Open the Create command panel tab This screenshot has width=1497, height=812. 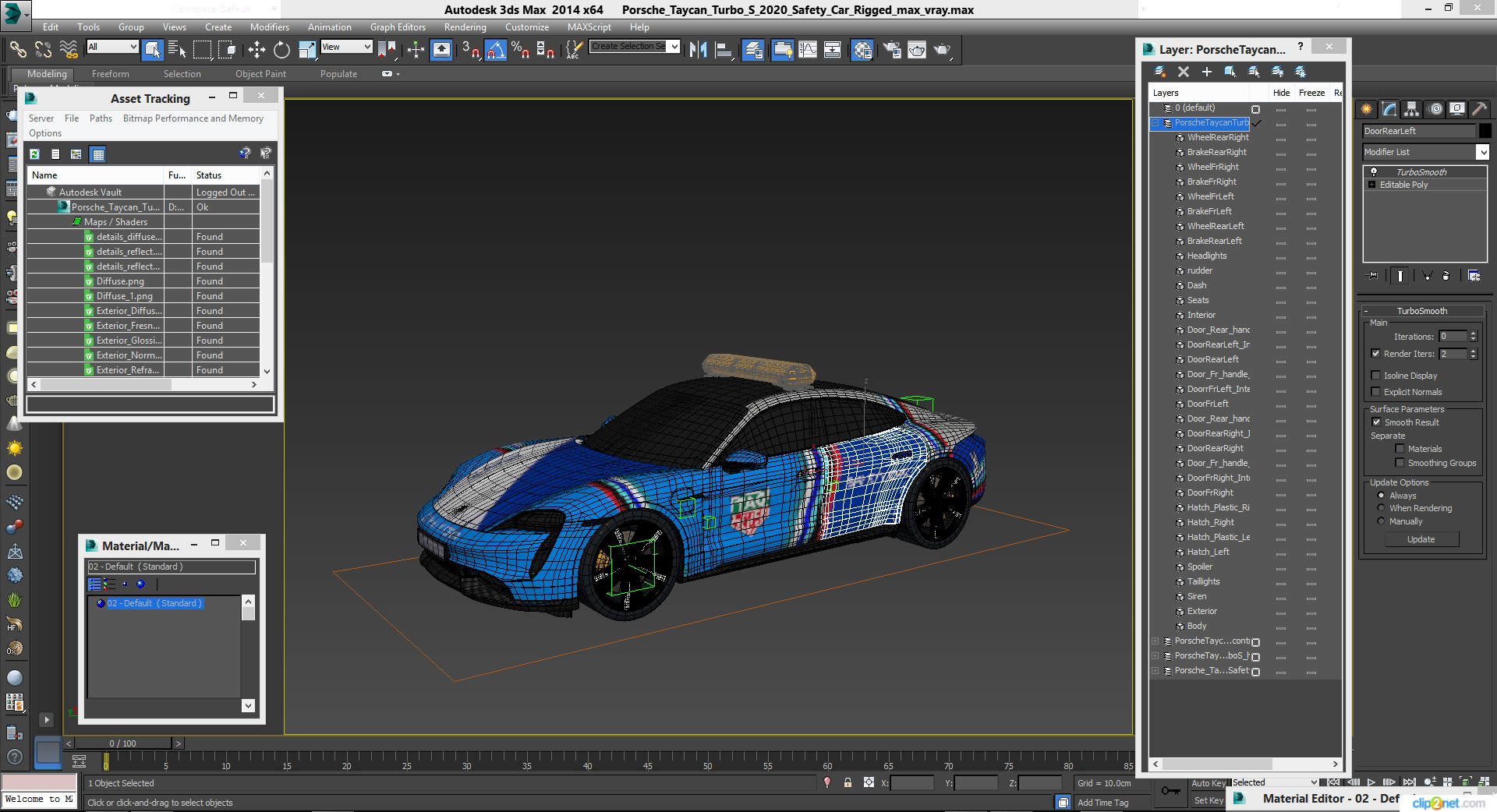pos(1366,109)
